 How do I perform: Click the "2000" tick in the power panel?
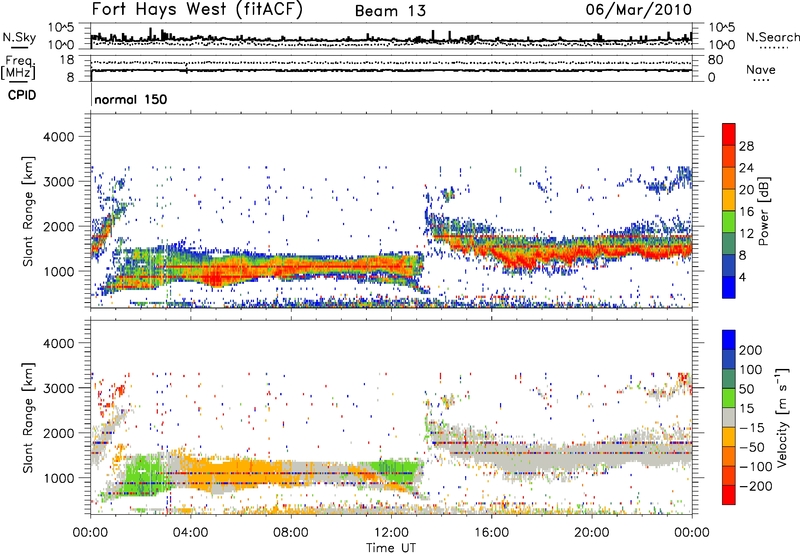[58, 226]
